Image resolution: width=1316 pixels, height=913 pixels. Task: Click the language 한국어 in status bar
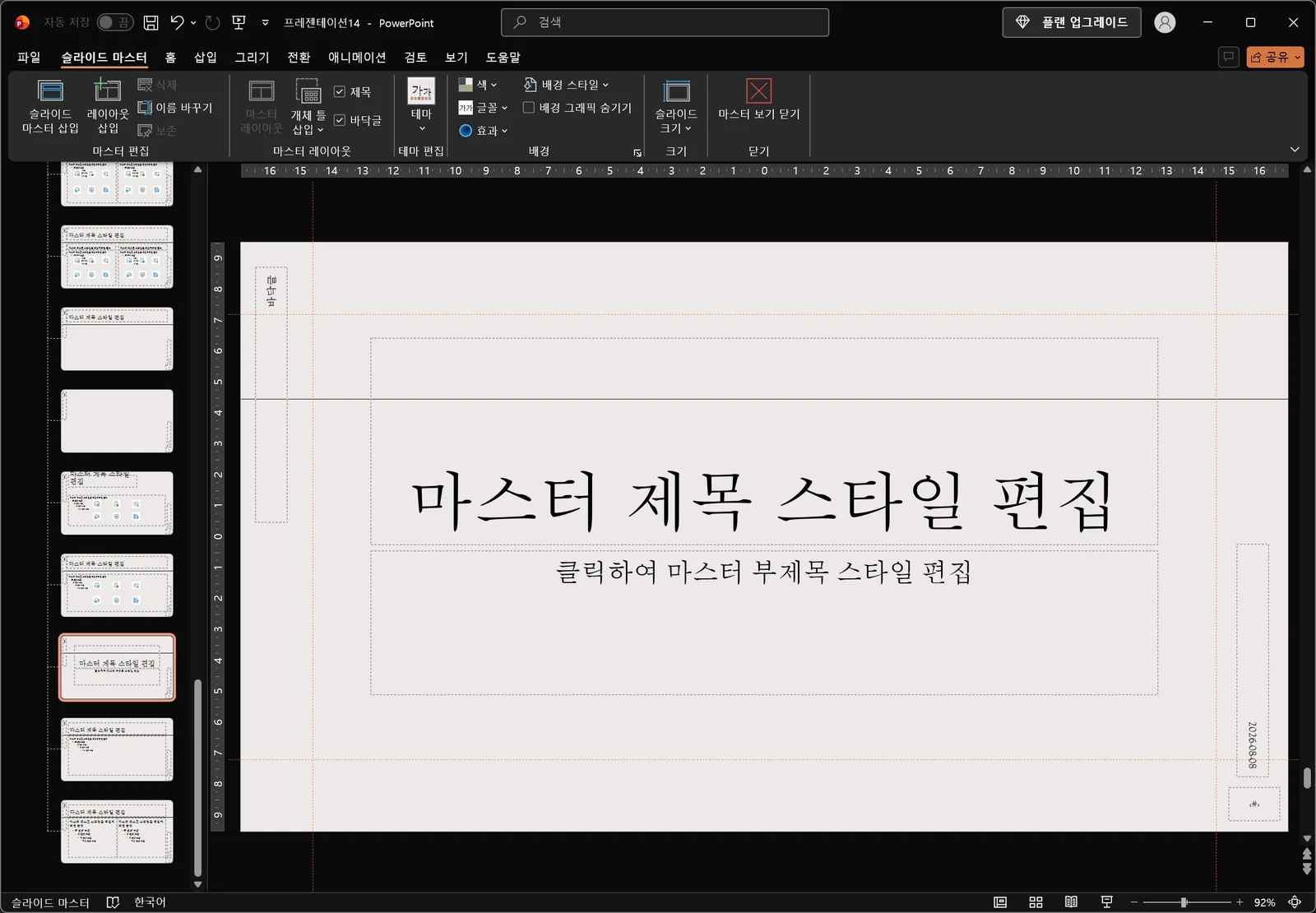click(x=150, y=902)
